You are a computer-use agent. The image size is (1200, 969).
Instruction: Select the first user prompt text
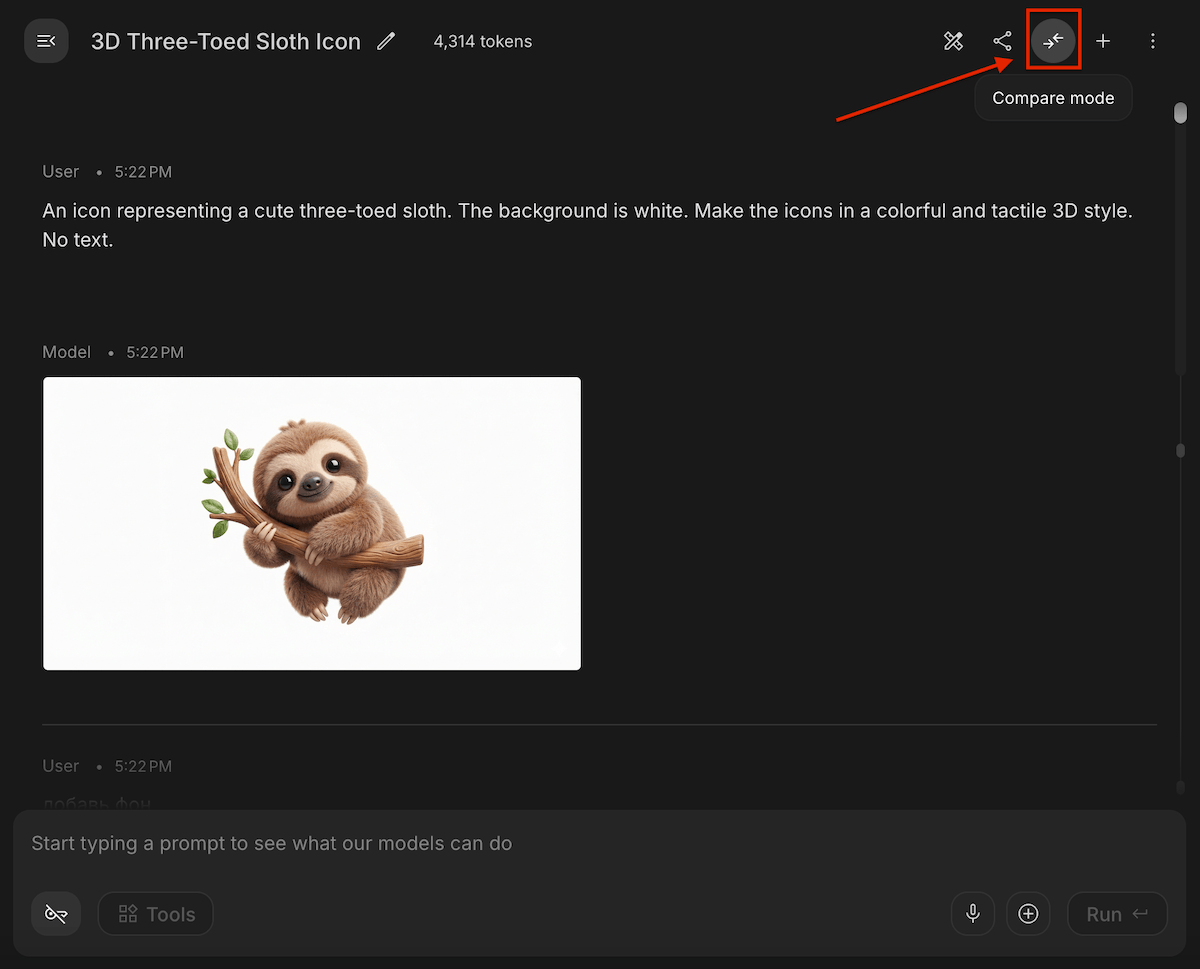[x=587, y=225]
